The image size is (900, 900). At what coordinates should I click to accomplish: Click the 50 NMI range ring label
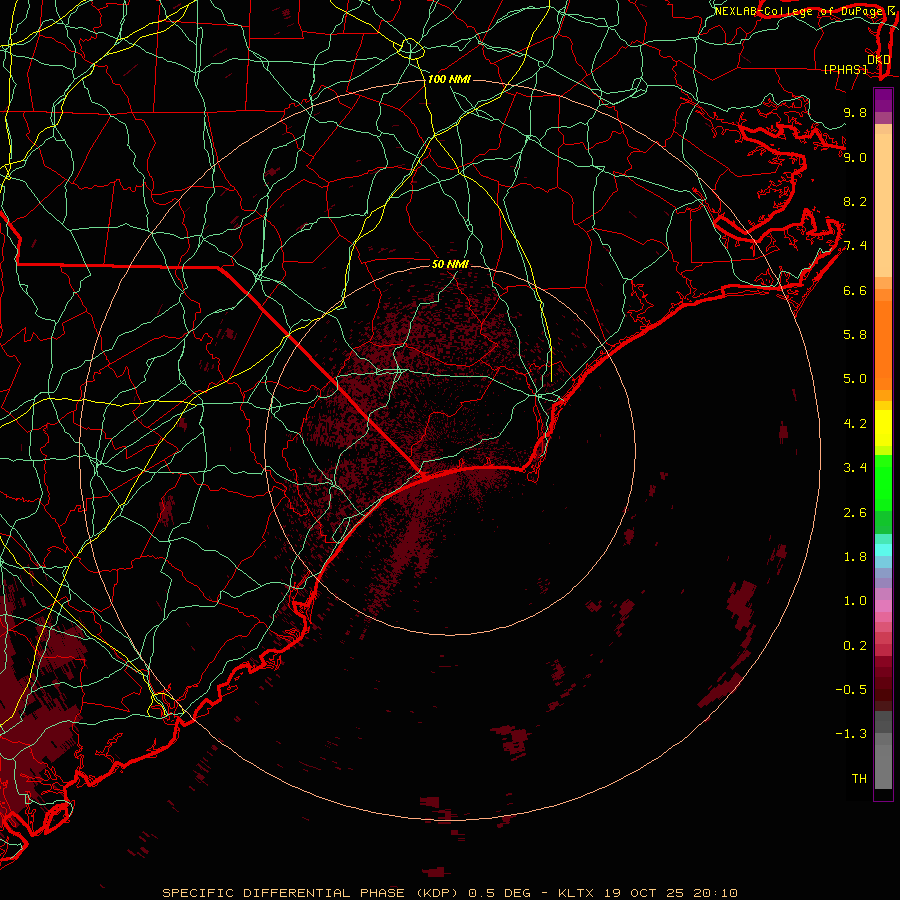point(450,264)
